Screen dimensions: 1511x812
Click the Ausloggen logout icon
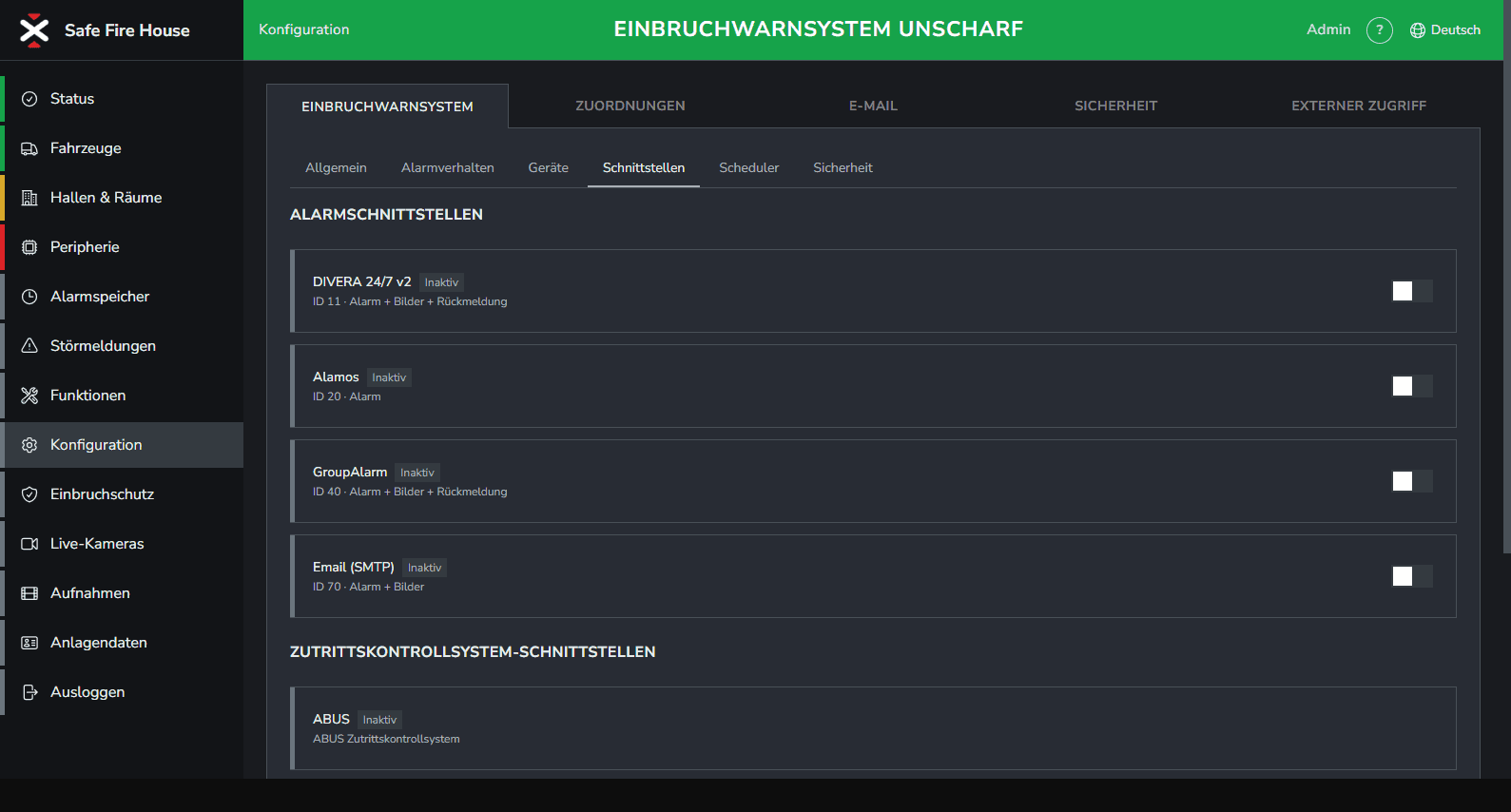[x=29, y=692]
